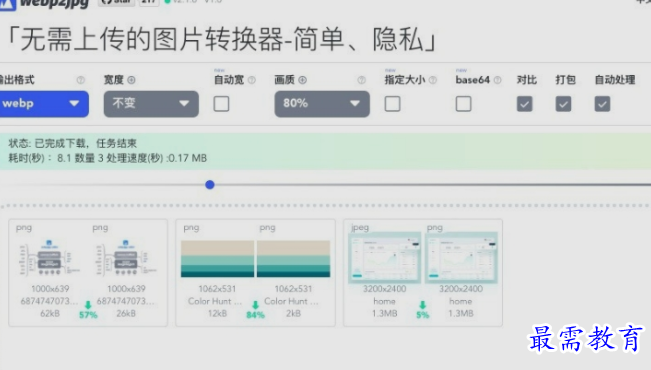Enable the base64 checkbox
The height and width of the screenshot is (370, 651).
463,104
